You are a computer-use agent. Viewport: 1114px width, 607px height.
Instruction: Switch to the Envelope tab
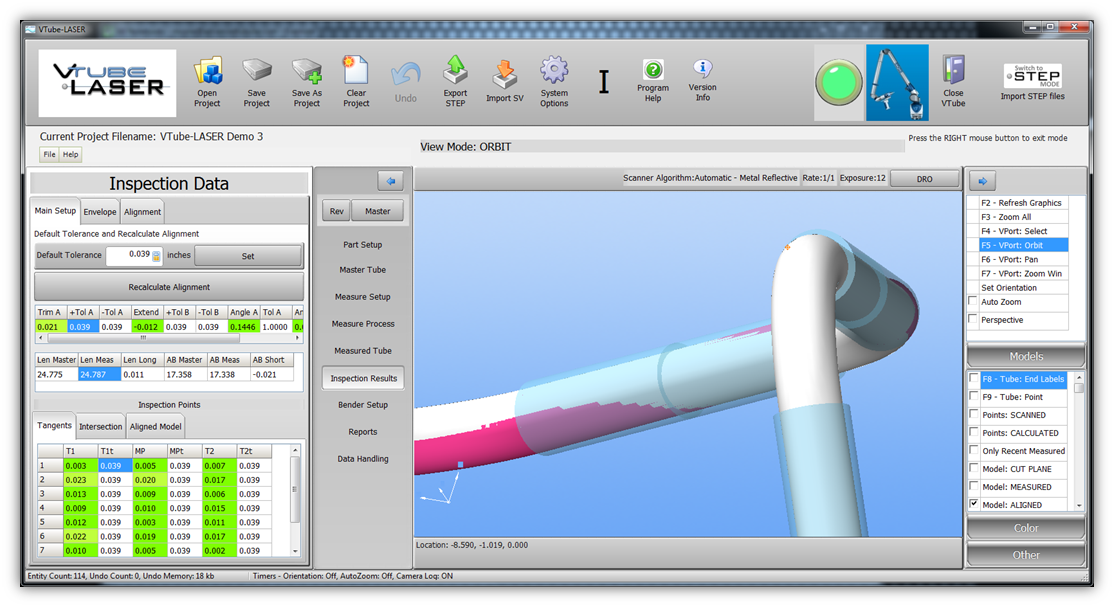tap(100, 211)
